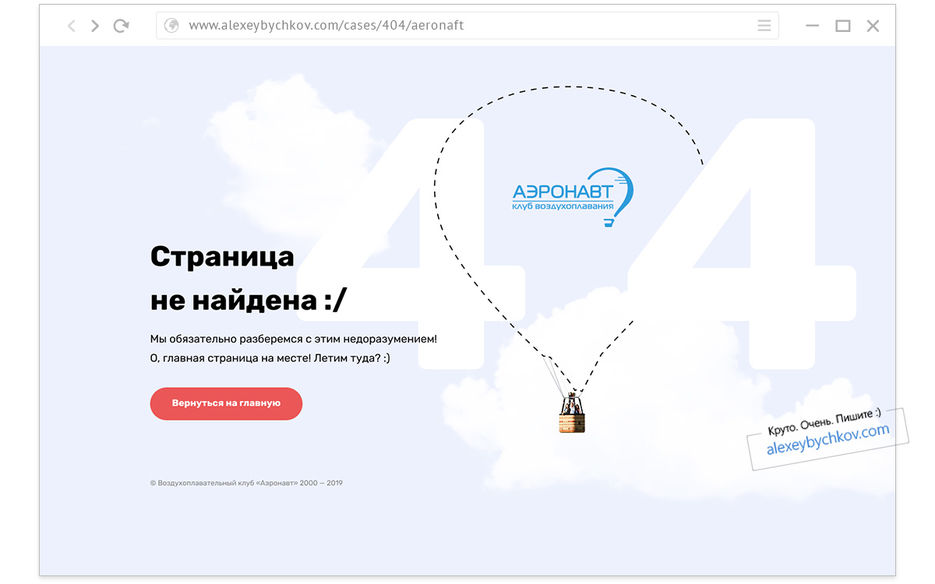Click the globe site-info icon in address bar
Screen dimensions: 935x584
click(172, 25)
